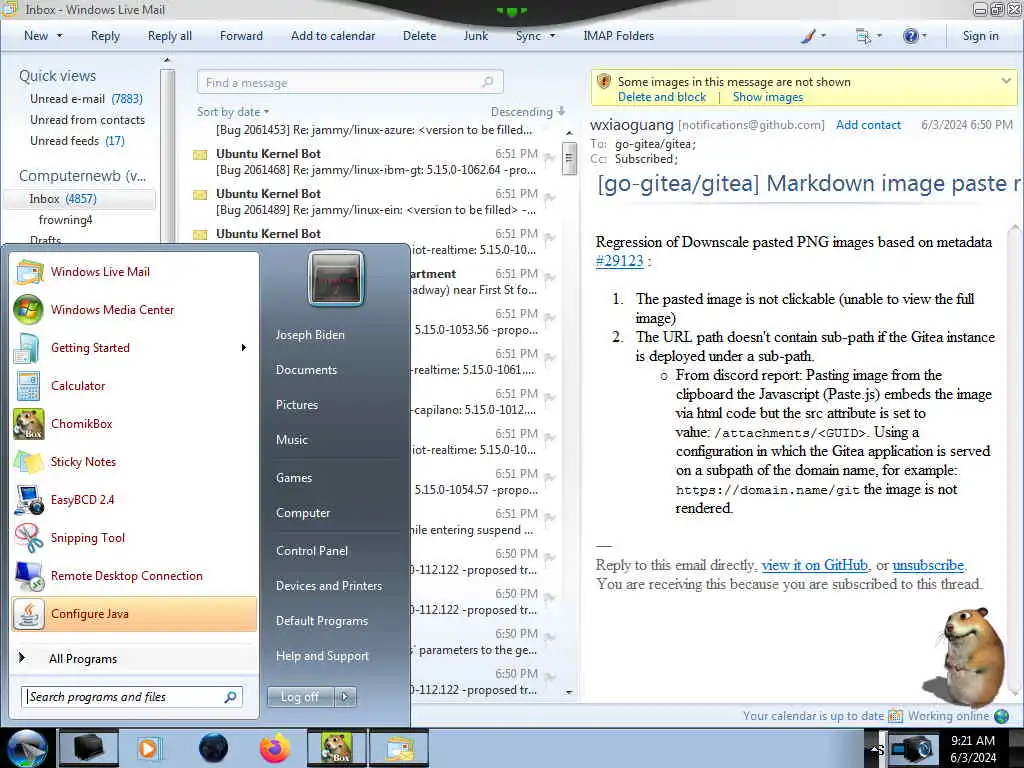Open IMAP Folders
1024x768 pixels.
(x=618, y=36)
